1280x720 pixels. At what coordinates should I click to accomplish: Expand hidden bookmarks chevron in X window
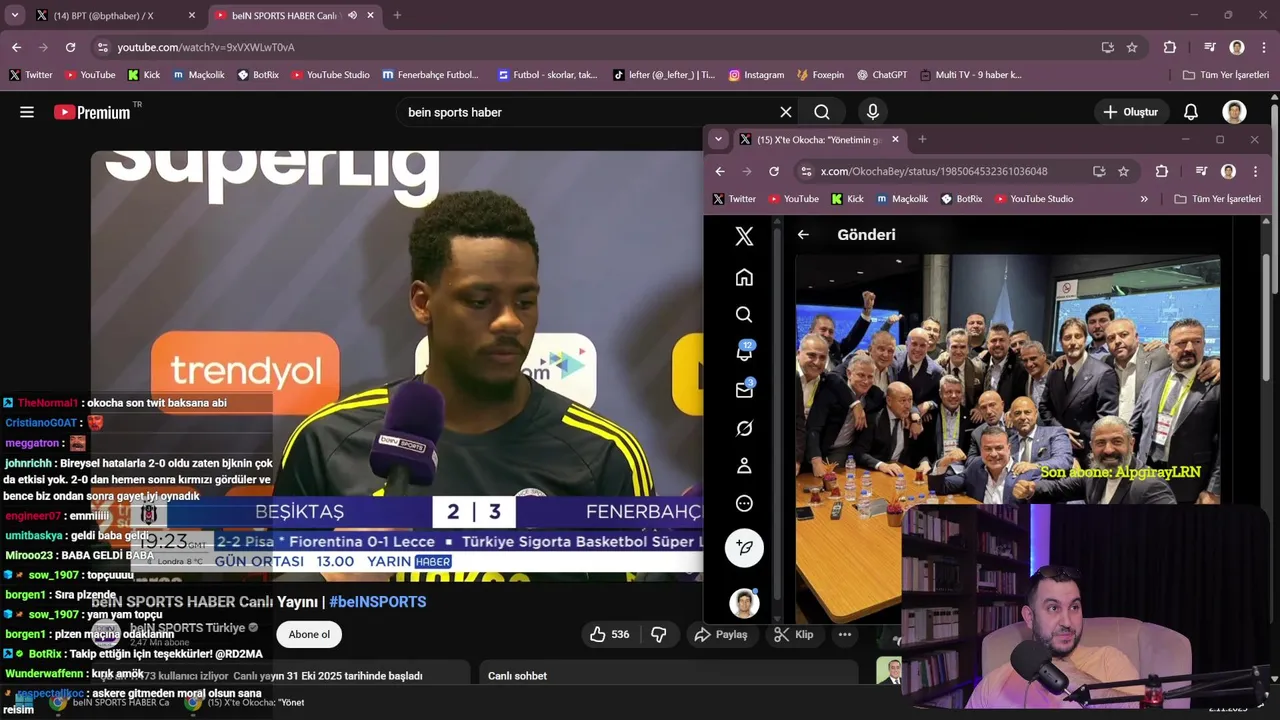coord(1144,199)
